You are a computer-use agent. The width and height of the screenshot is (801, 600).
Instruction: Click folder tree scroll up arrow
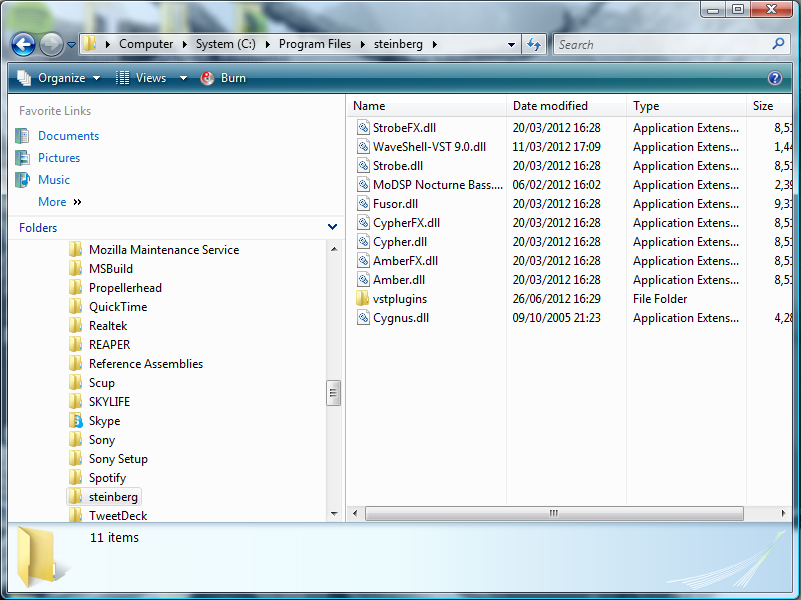[334, 249]
